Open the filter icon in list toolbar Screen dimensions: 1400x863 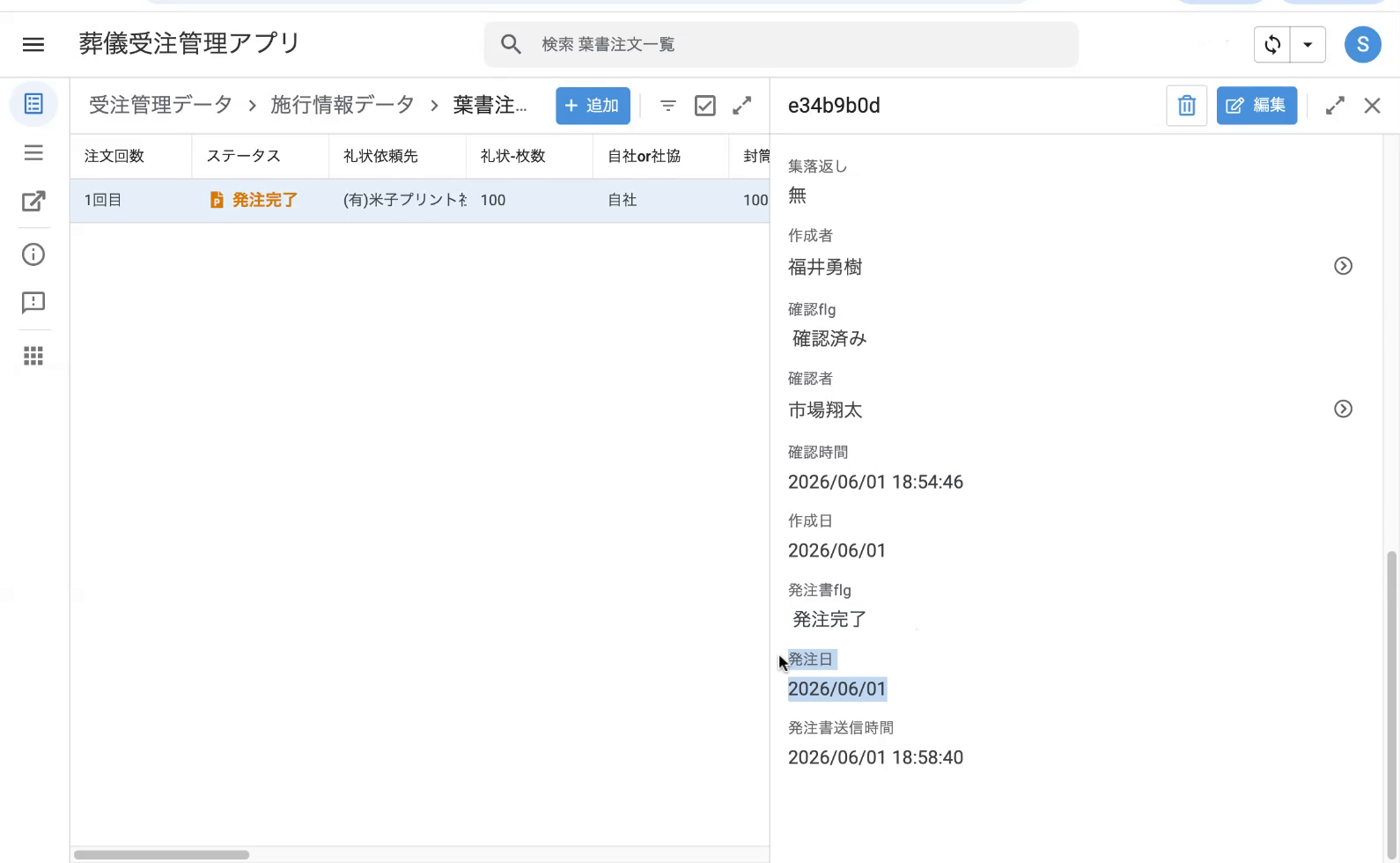coord(668,106)
